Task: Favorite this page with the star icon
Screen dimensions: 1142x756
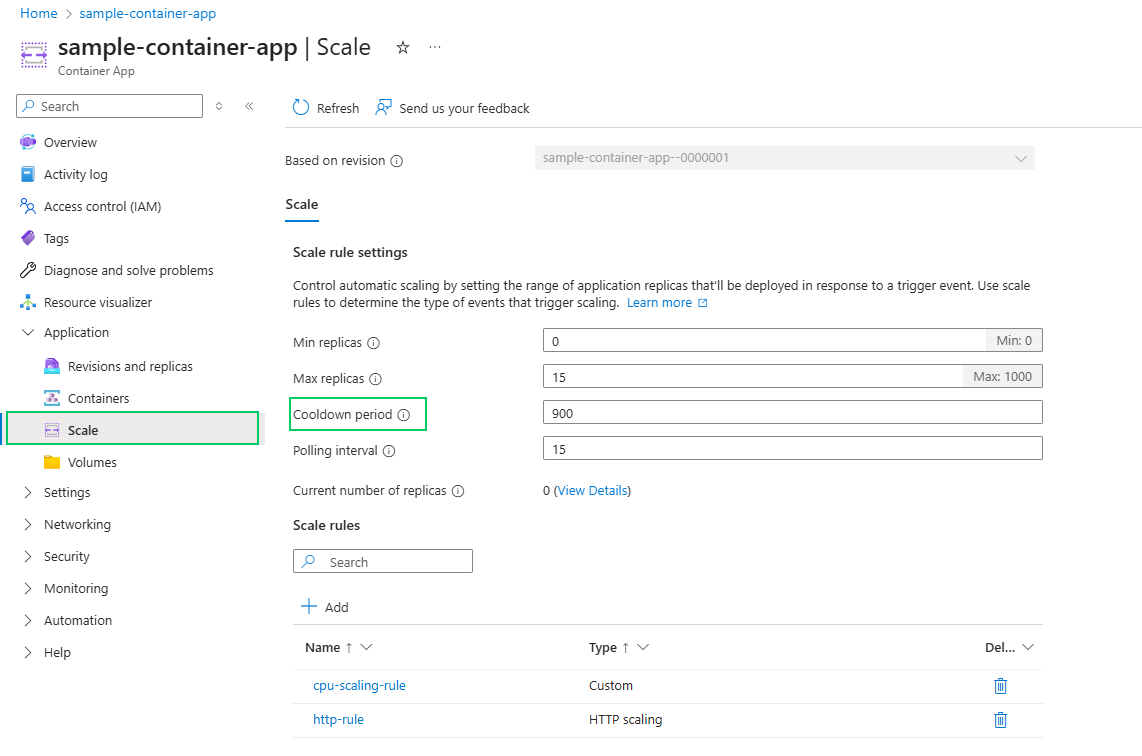Action: (x=403, y=47)
